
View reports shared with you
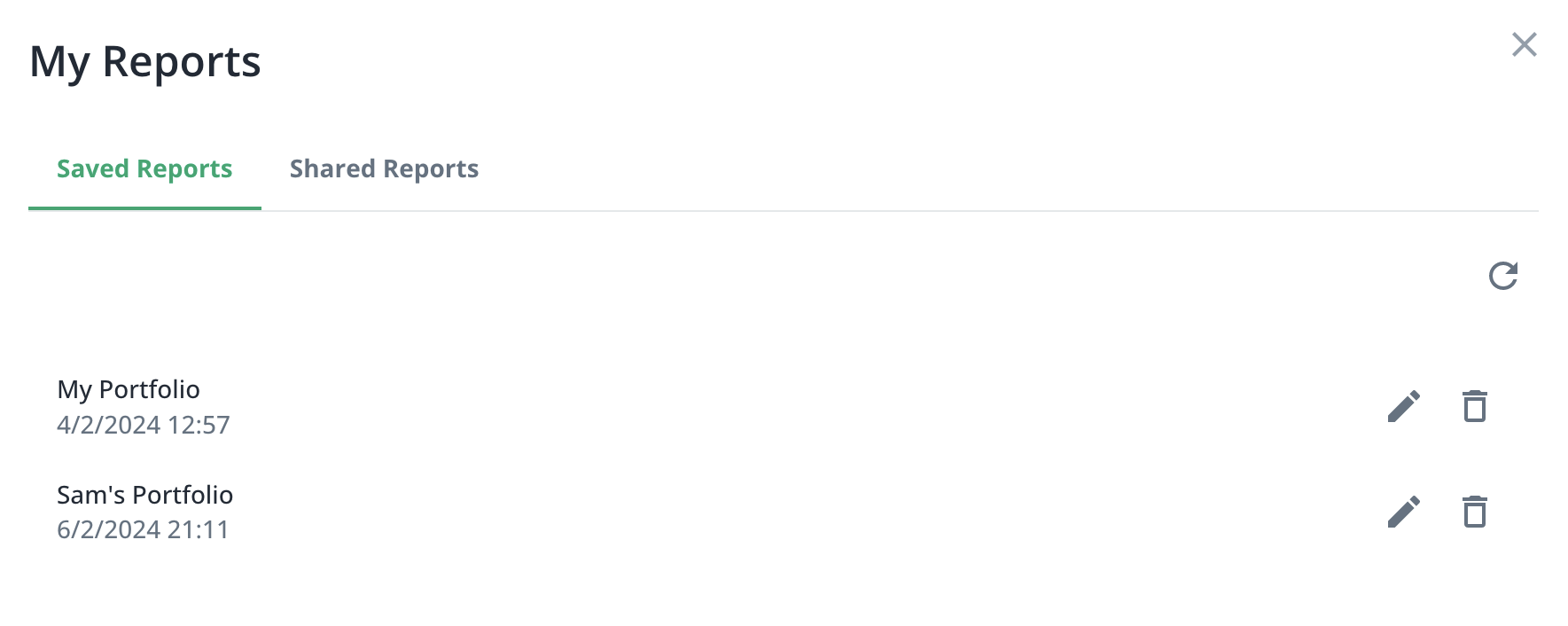tap(384, 168)
